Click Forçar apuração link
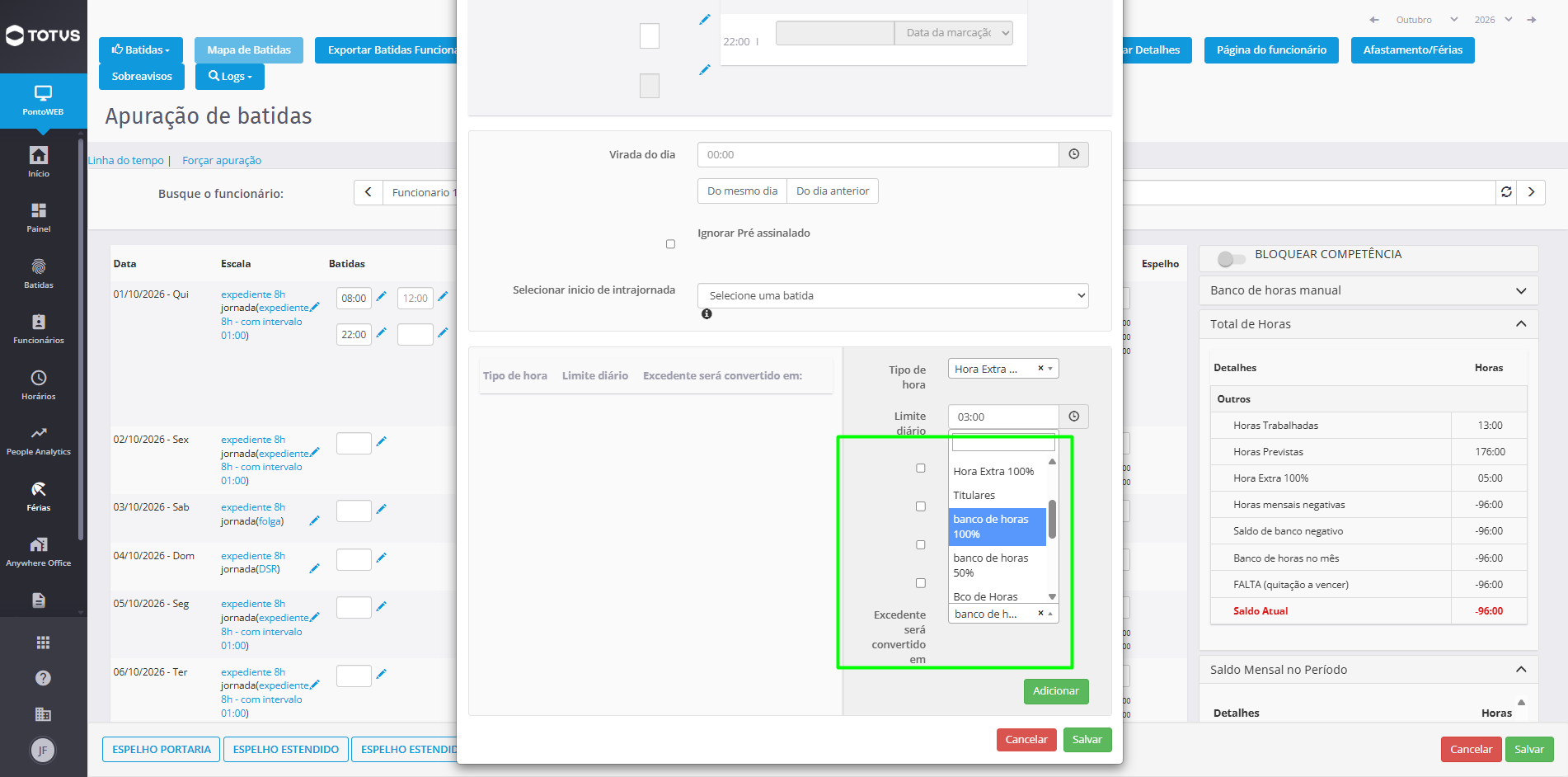The height and width of the screenshot is (777, 1568). coord(222,161)
